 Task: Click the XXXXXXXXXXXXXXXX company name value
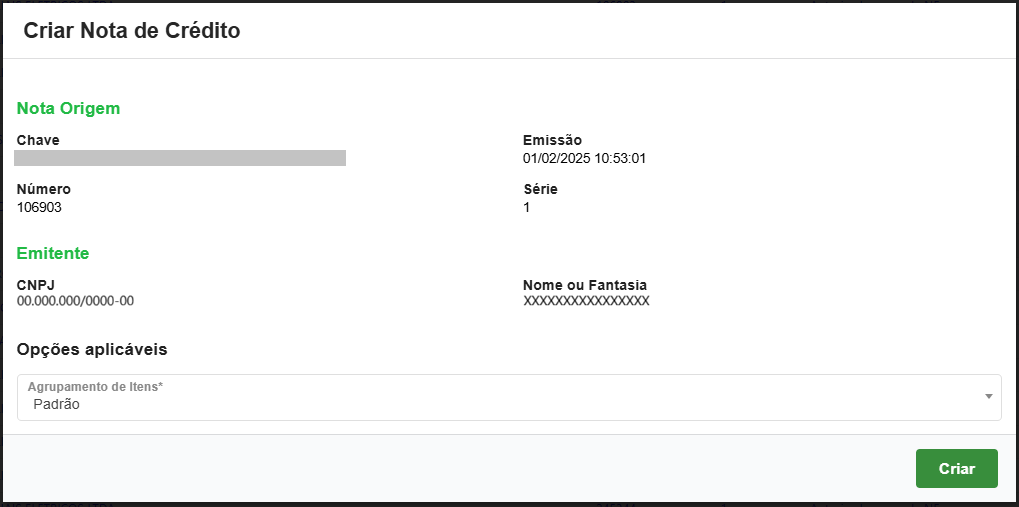click(586, 301)
